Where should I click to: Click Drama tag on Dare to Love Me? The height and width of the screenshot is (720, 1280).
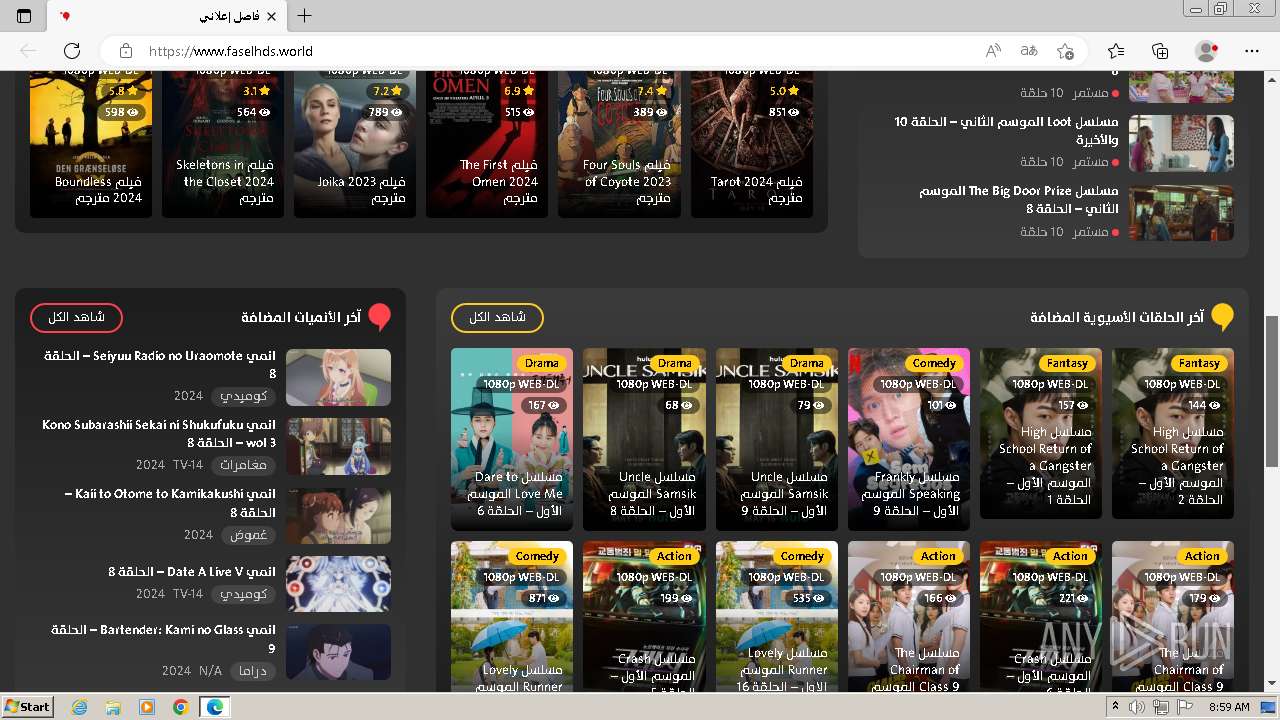pyautogui.click(x=542, y=363)
